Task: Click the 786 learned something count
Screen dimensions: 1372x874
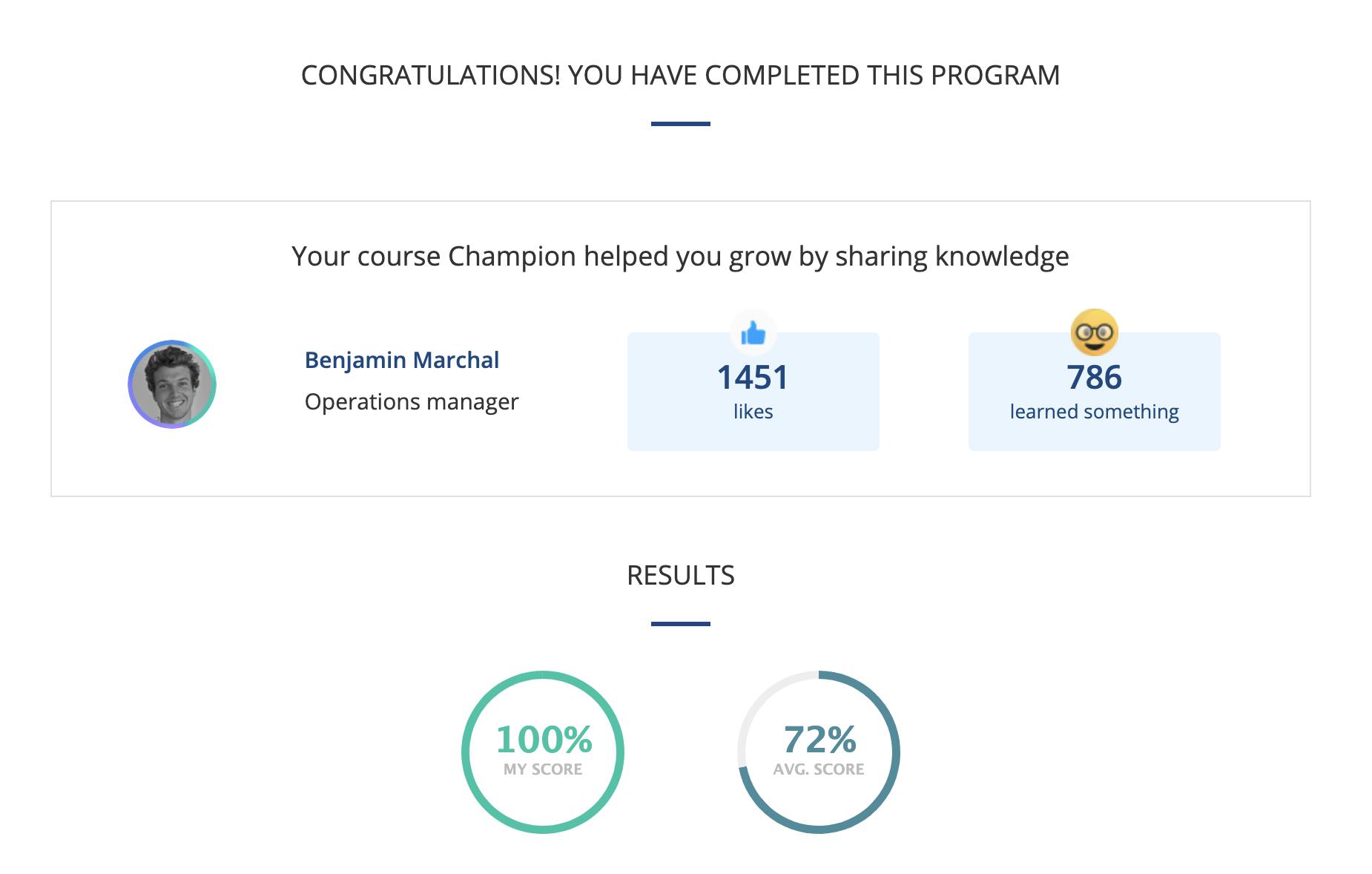Action: click(1093, 377)
